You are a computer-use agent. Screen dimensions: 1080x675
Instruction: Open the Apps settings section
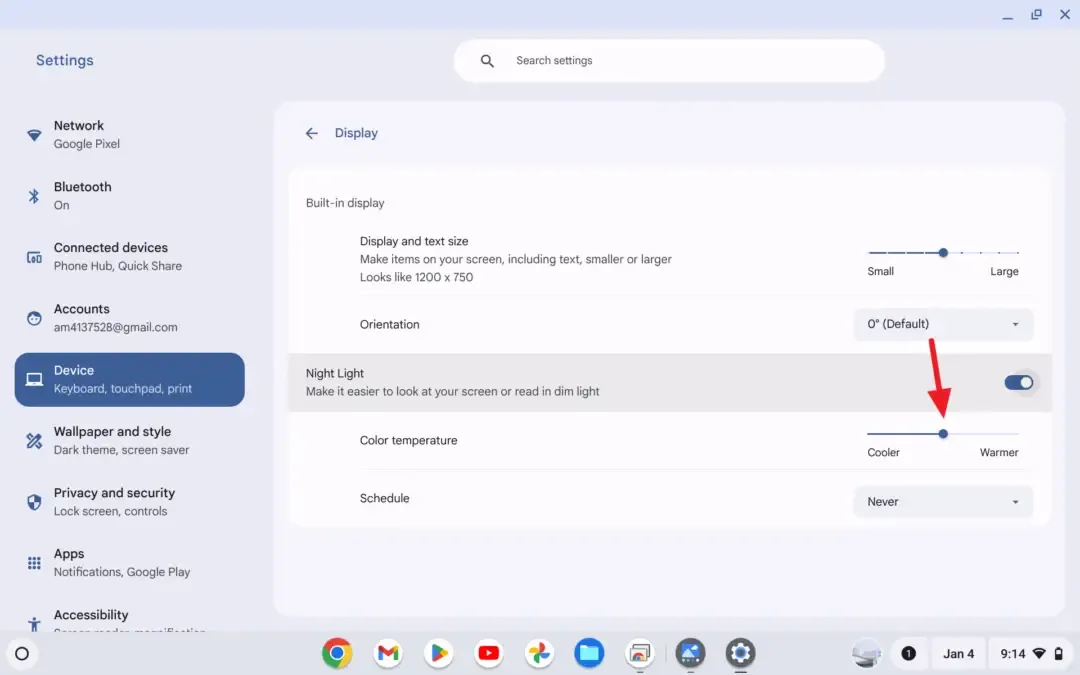pyautogui.click(x=129, y=563)
